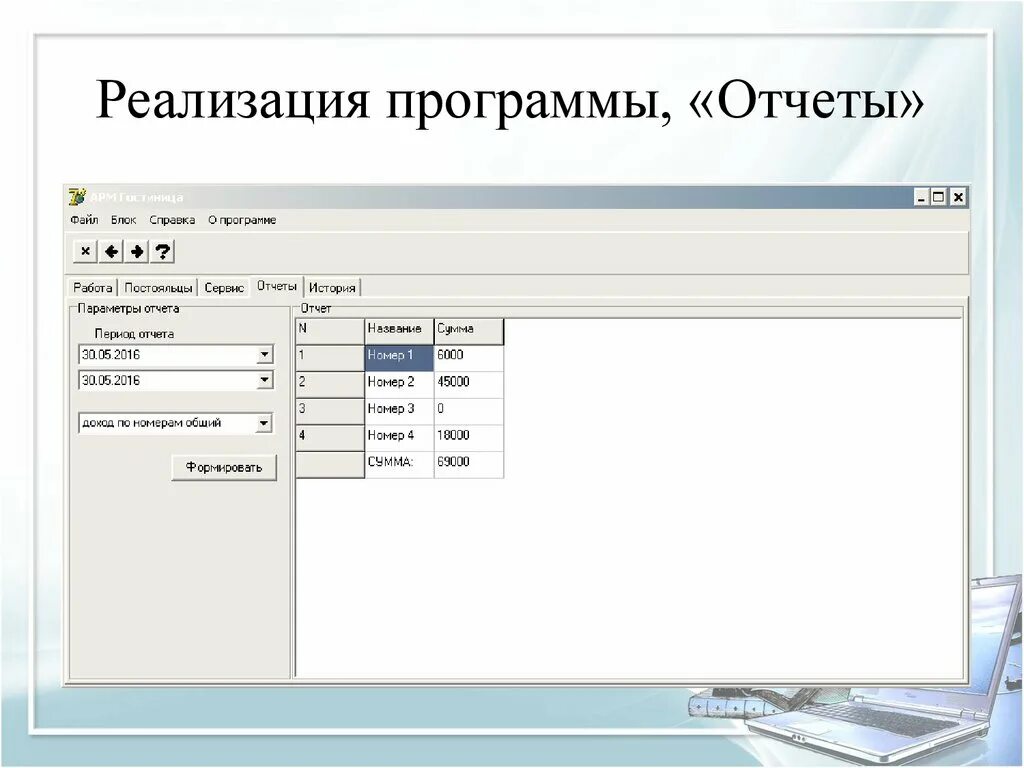Switch to the Работа tab
The image size is (1024, 768).
coord(93,287)
